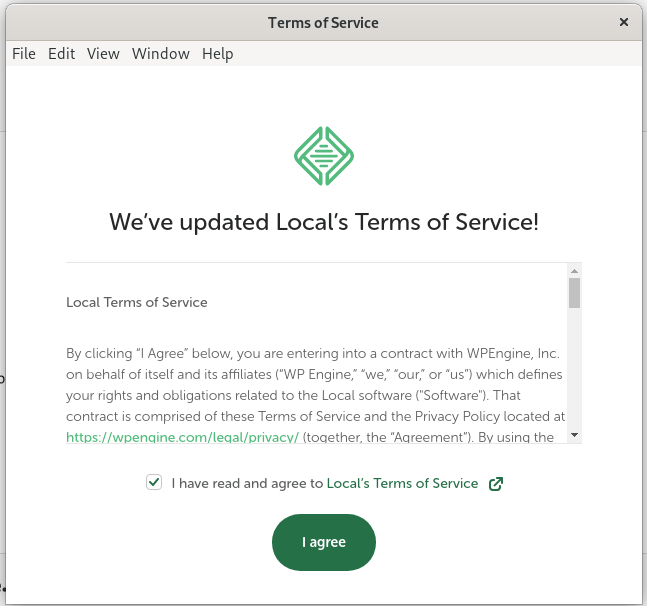647x606 pixels.
Task: Click the 'We've updated Local's Terms' heading
Action: pyautogui.click(x=323, y=221)
